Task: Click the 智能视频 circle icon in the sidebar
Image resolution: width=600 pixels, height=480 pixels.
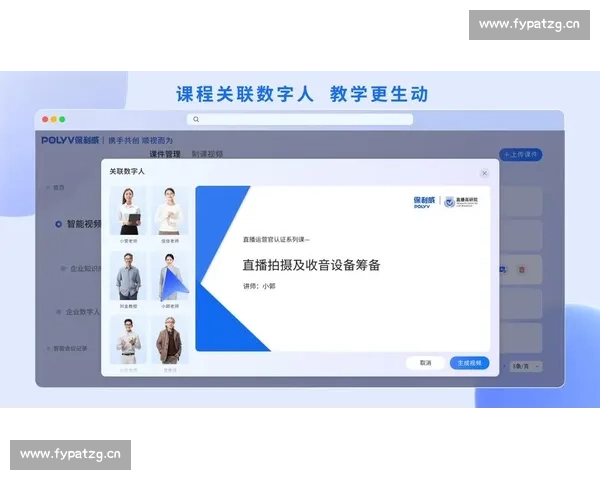Action: coord(59,224)
